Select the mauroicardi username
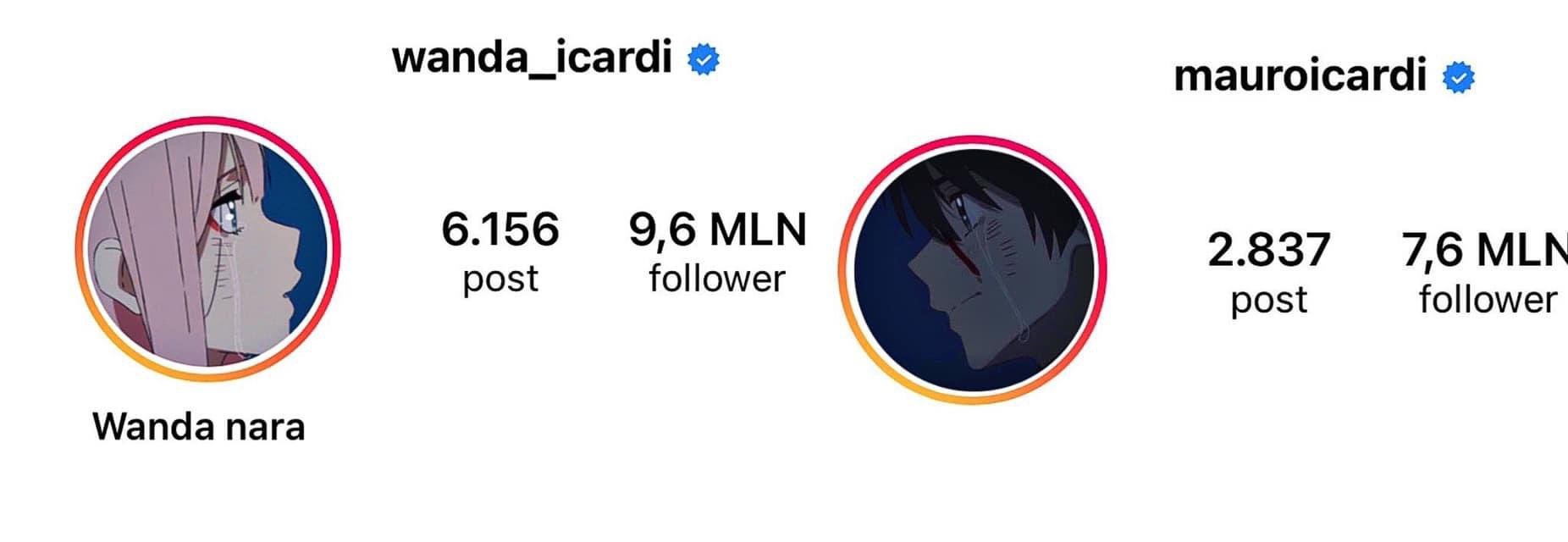Screen dimensions: 1568x542 coord(1300,77)
